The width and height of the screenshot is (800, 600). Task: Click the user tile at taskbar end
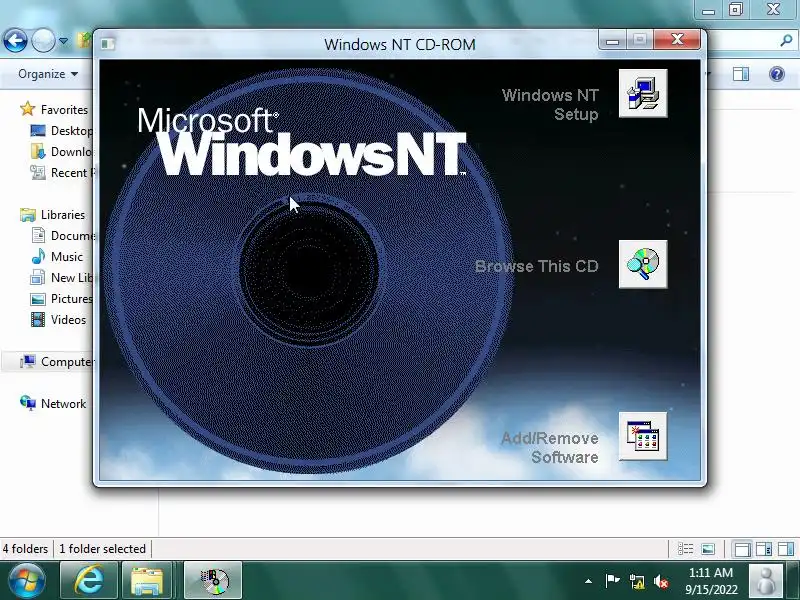coord(765,581)
